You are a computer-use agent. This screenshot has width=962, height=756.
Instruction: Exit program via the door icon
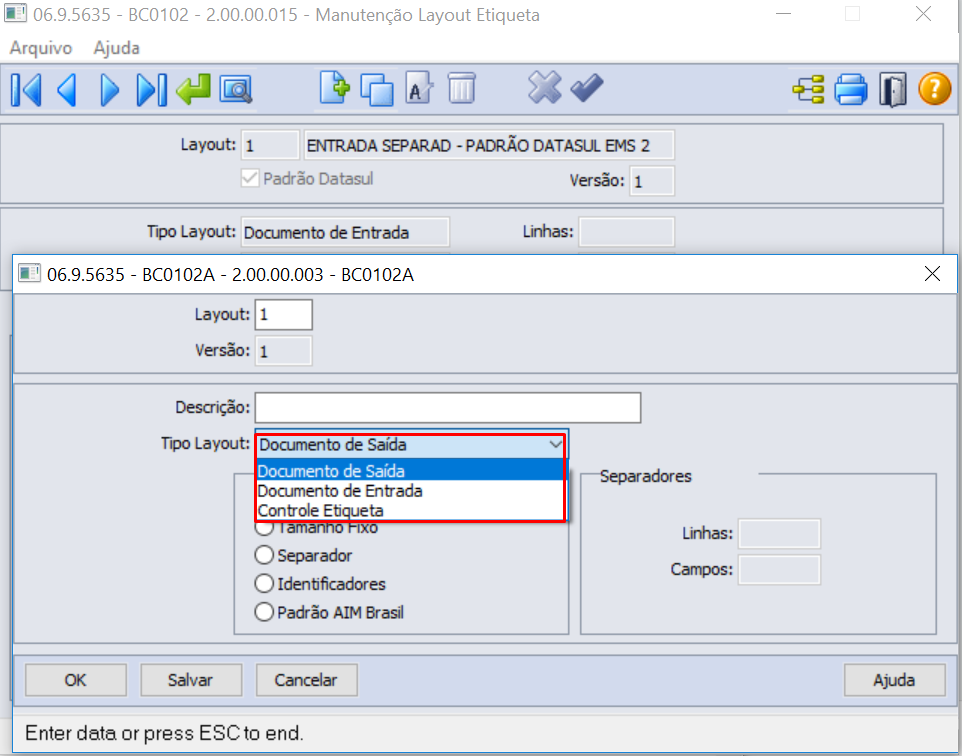(893, 90)
